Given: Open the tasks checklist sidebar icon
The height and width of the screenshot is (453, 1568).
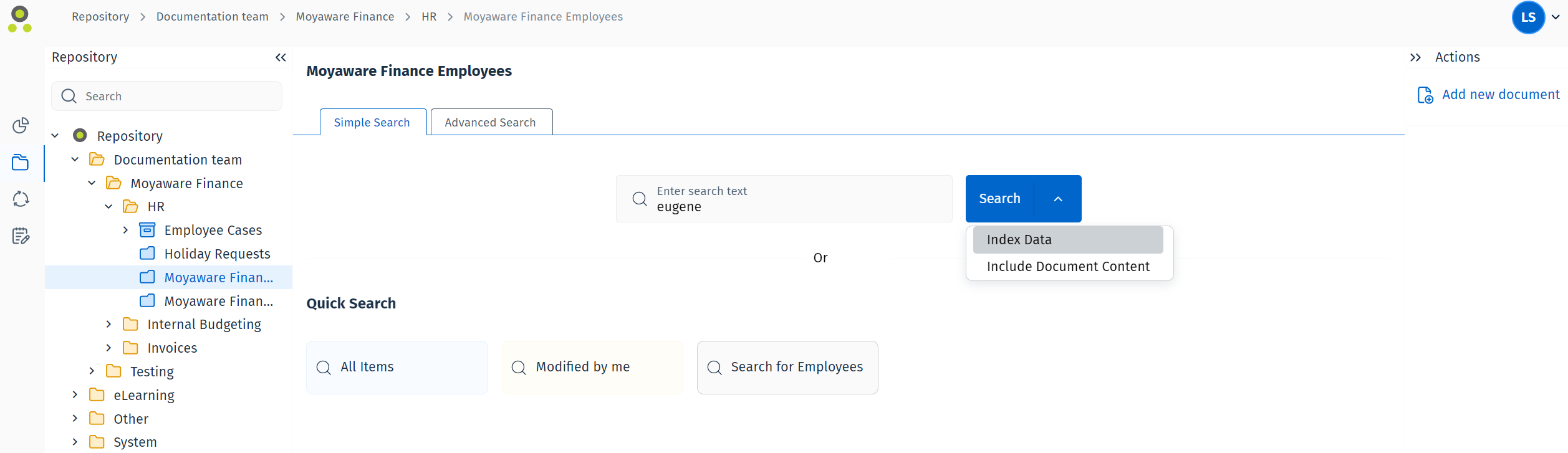Looking at the screenshot, I should click(x=21, y=236).
